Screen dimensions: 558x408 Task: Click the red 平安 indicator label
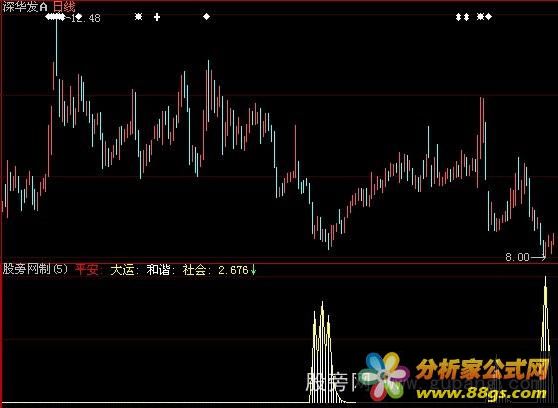86,270
